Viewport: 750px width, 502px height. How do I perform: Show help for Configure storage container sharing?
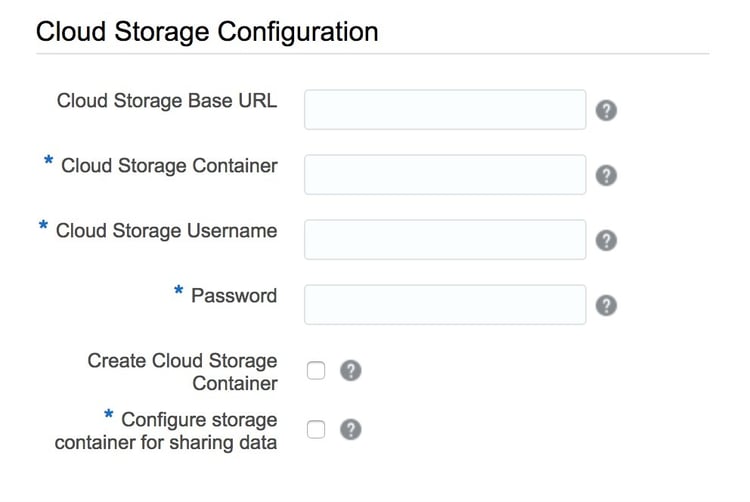[x=351, y=429]
